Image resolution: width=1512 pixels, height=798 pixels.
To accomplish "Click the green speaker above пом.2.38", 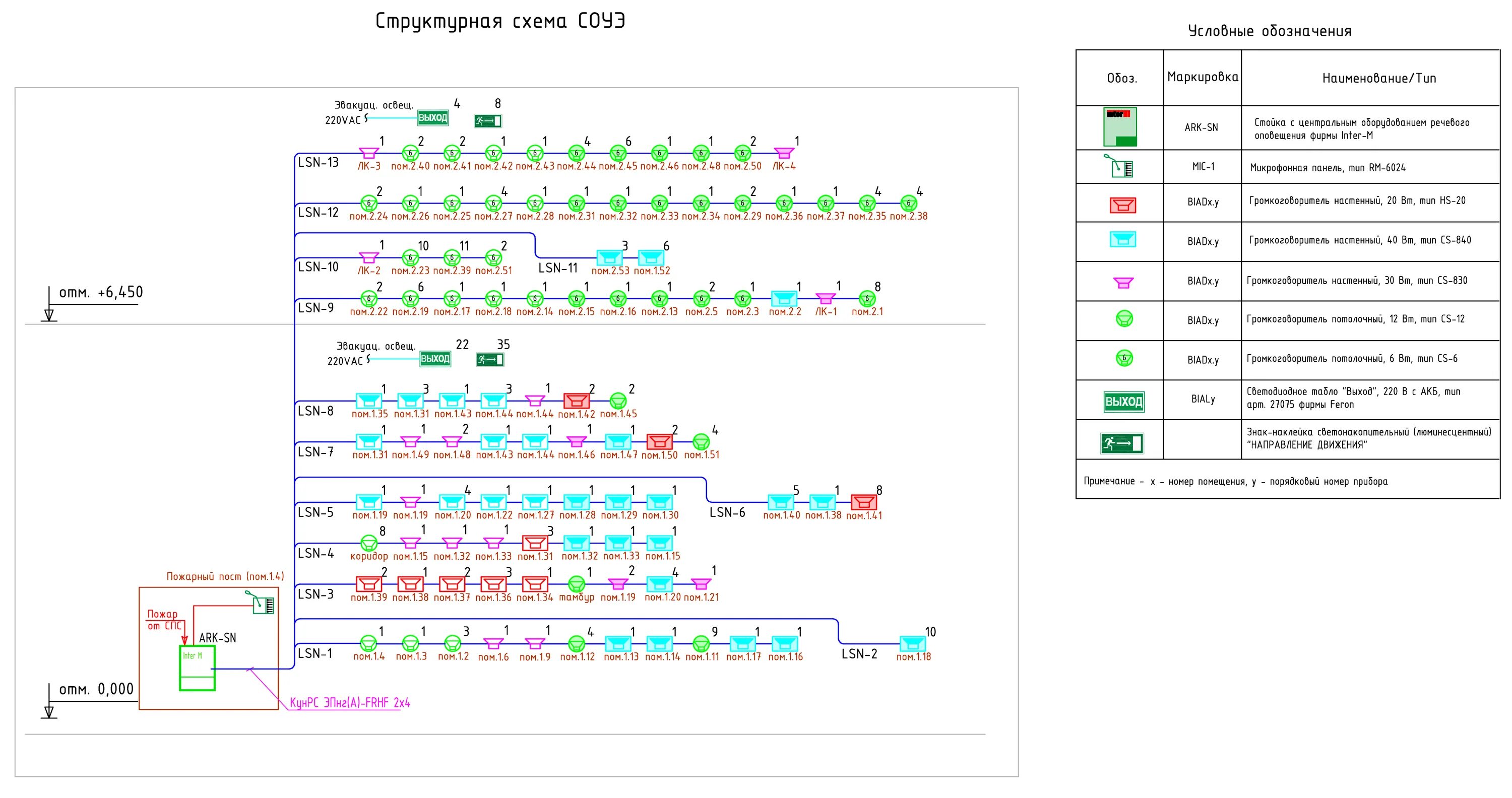I will (x=909, y=204).
